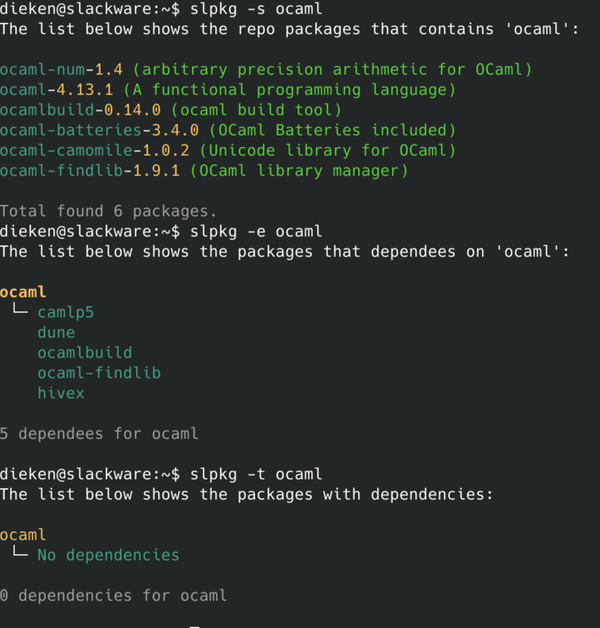
Task: Click the 'No dependencies' tree entry
Action: (x=108, y=554)
